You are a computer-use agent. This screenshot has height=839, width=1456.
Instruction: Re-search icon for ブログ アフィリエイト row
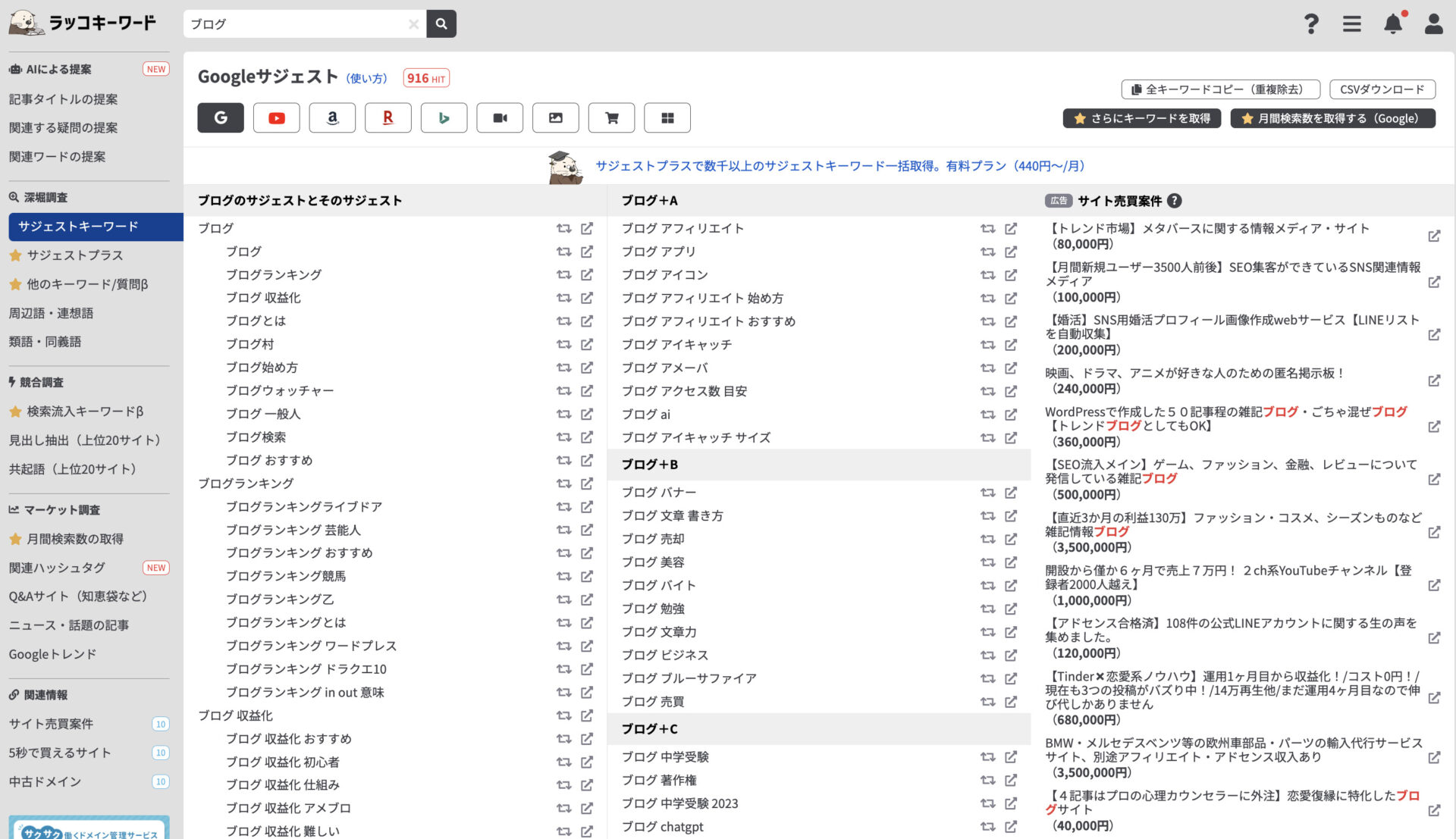(x=987, y=229)
